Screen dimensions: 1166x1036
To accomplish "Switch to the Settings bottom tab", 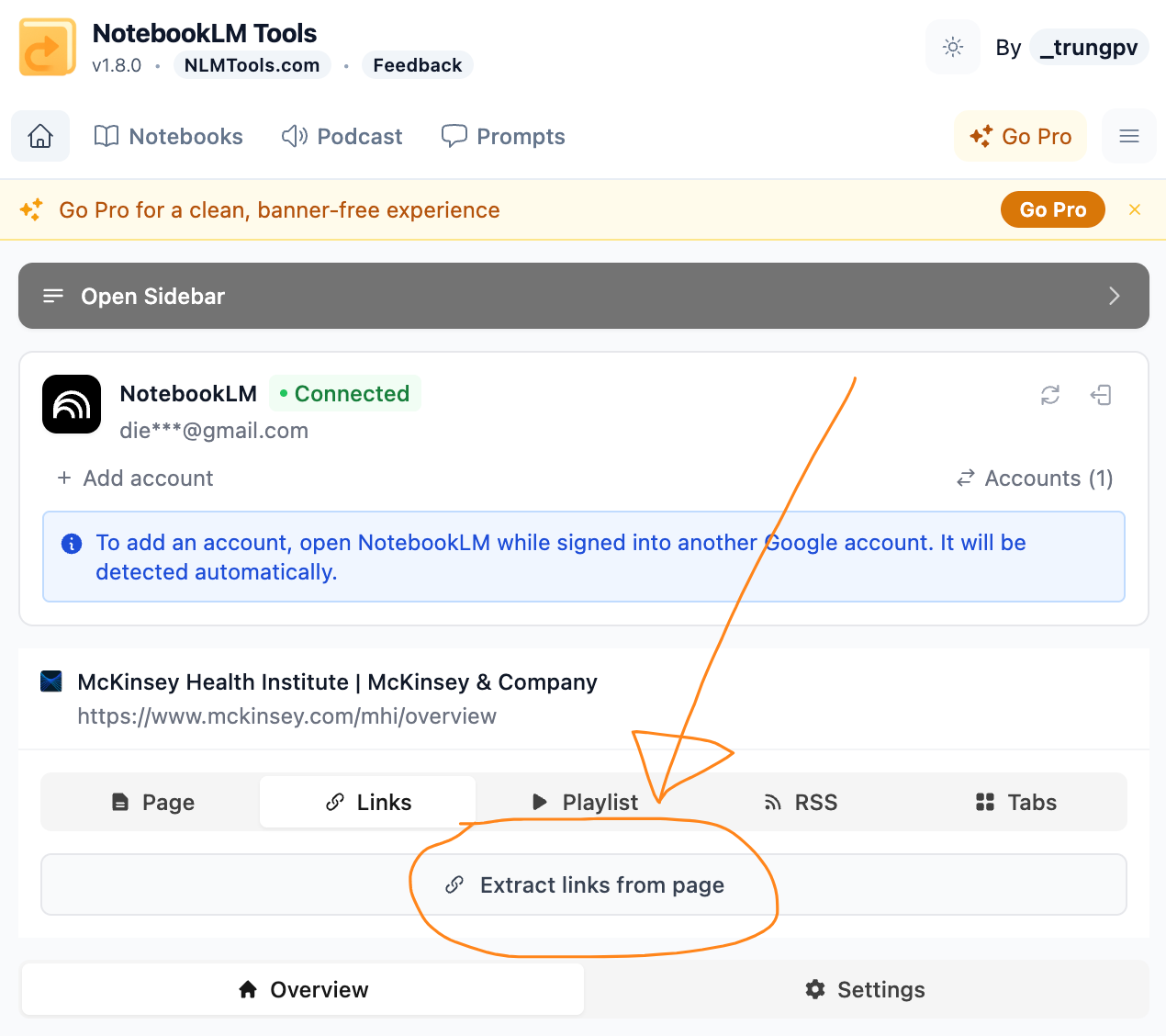I will coord(865,989).
